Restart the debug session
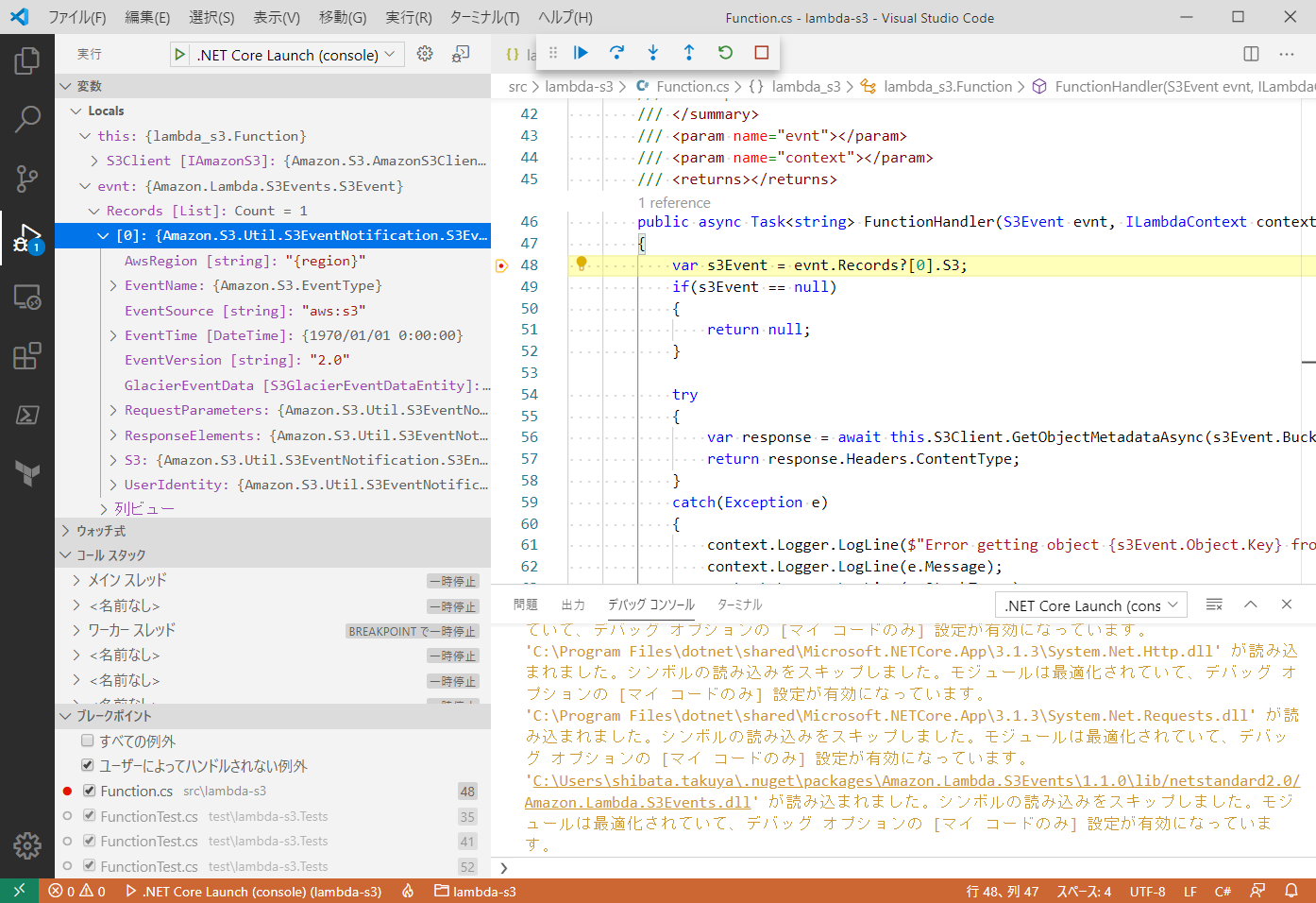This screenshot has width=1316, height=903. click(x=725, y=52)
